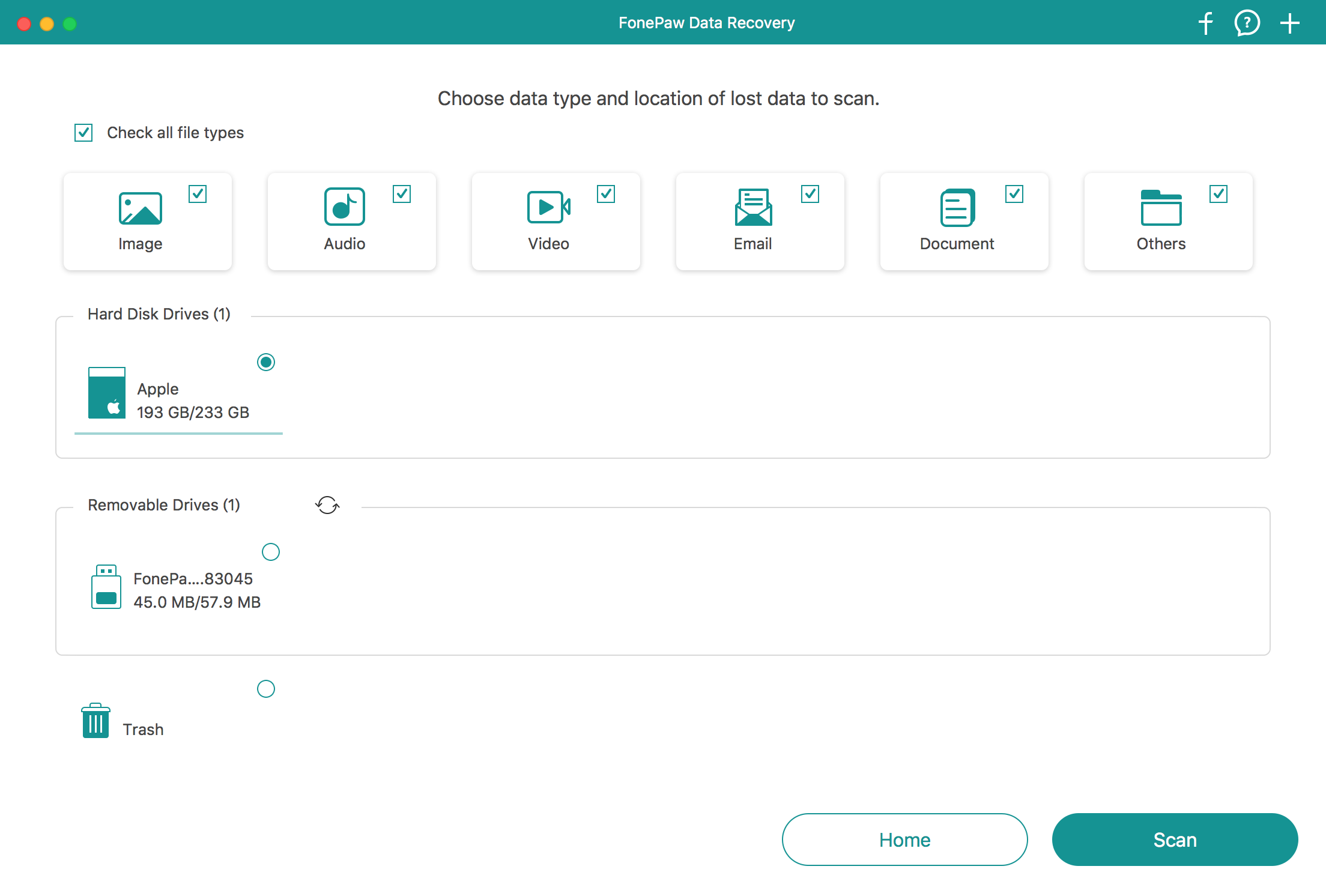
Task: Click the Facebook icon in title bar
Action: tap(1205, 23)
